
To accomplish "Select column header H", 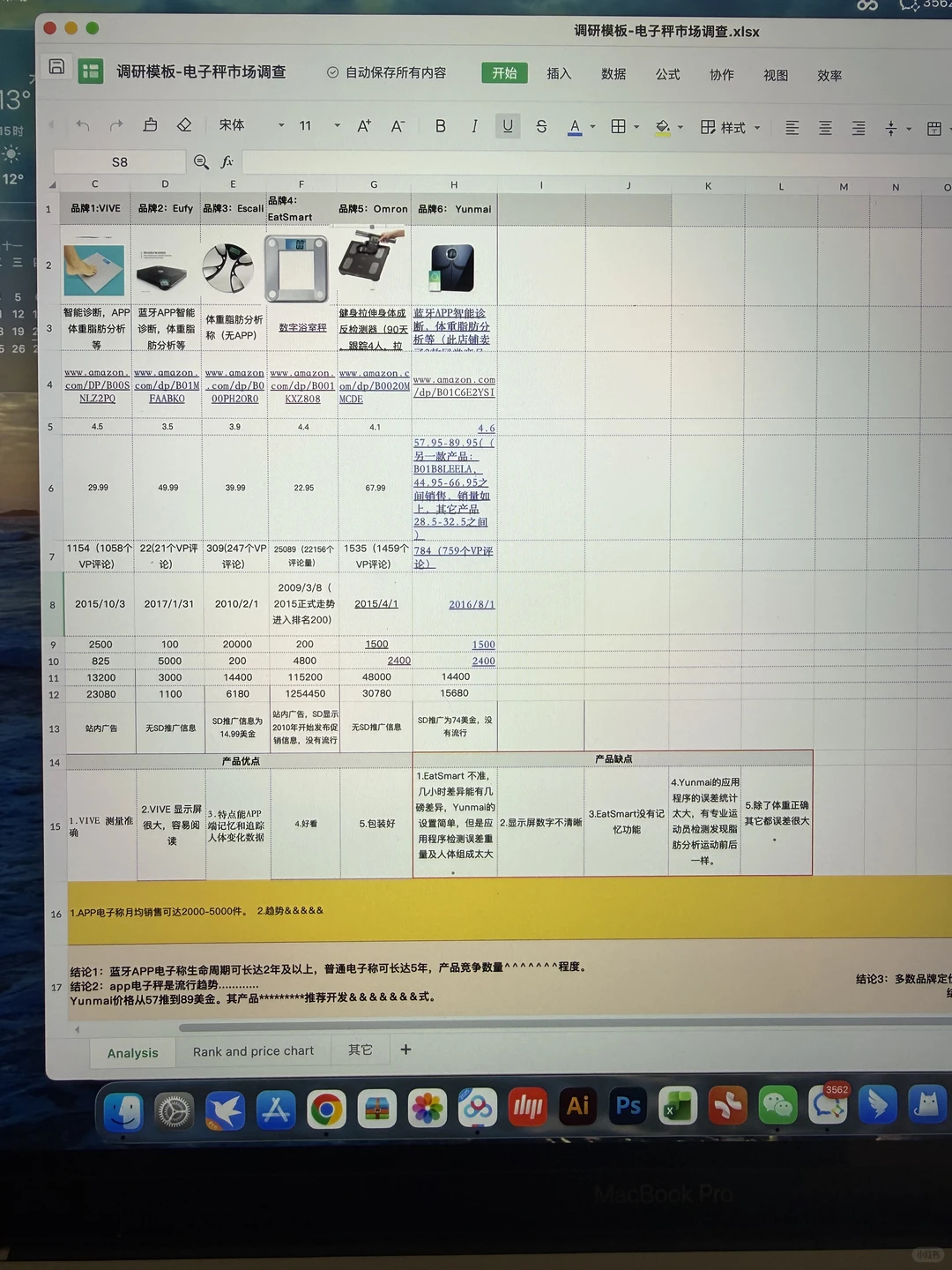I will pyautogui.click(x=454, y=184).
